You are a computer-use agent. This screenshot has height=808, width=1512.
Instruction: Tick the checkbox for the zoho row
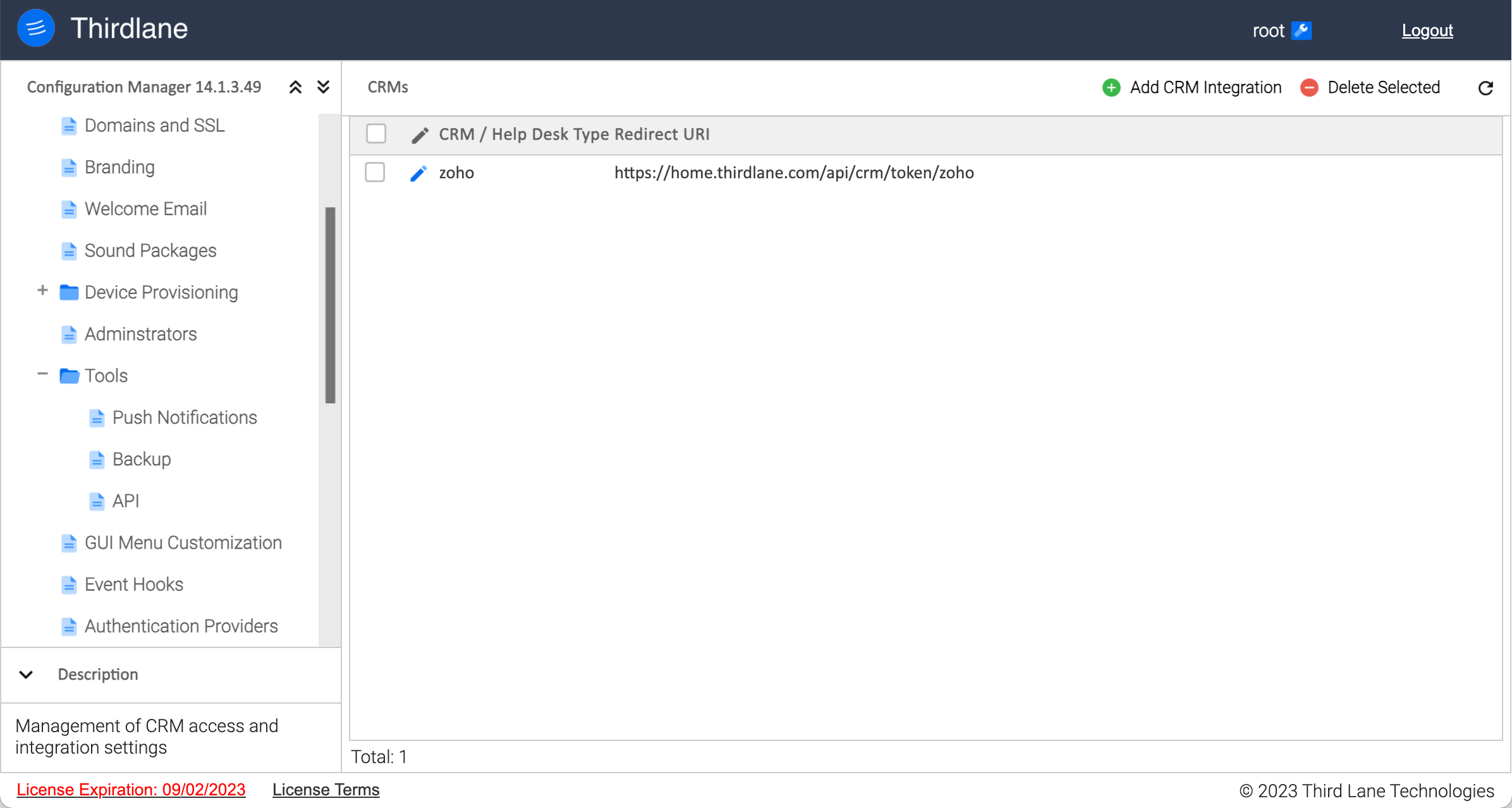375,172
